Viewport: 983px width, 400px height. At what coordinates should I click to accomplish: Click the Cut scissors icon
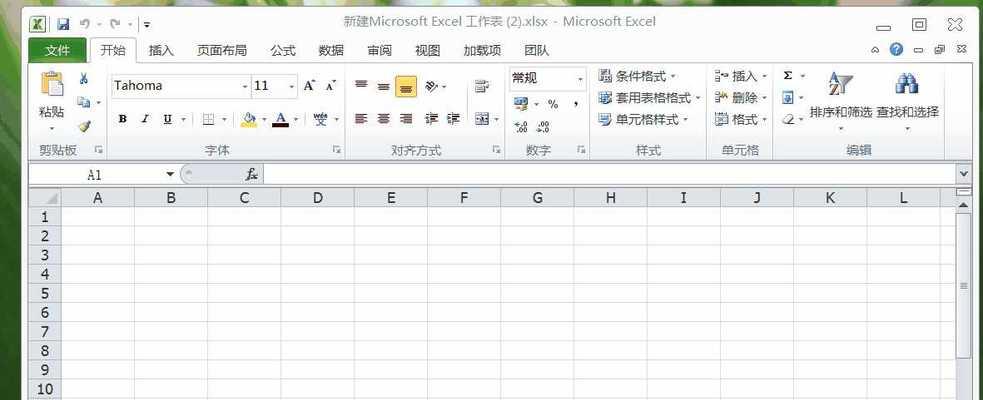(84, 79)
